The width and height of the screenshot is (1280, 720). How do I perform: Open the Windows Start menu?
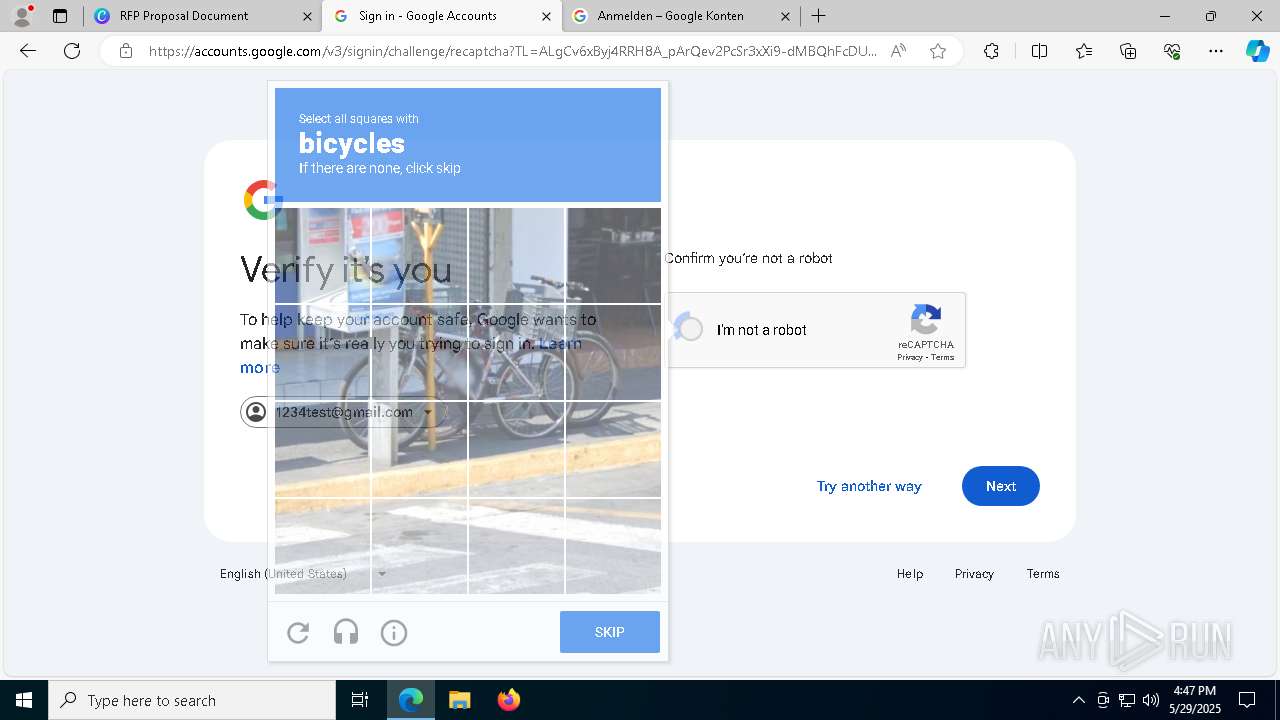coord(24,700)
